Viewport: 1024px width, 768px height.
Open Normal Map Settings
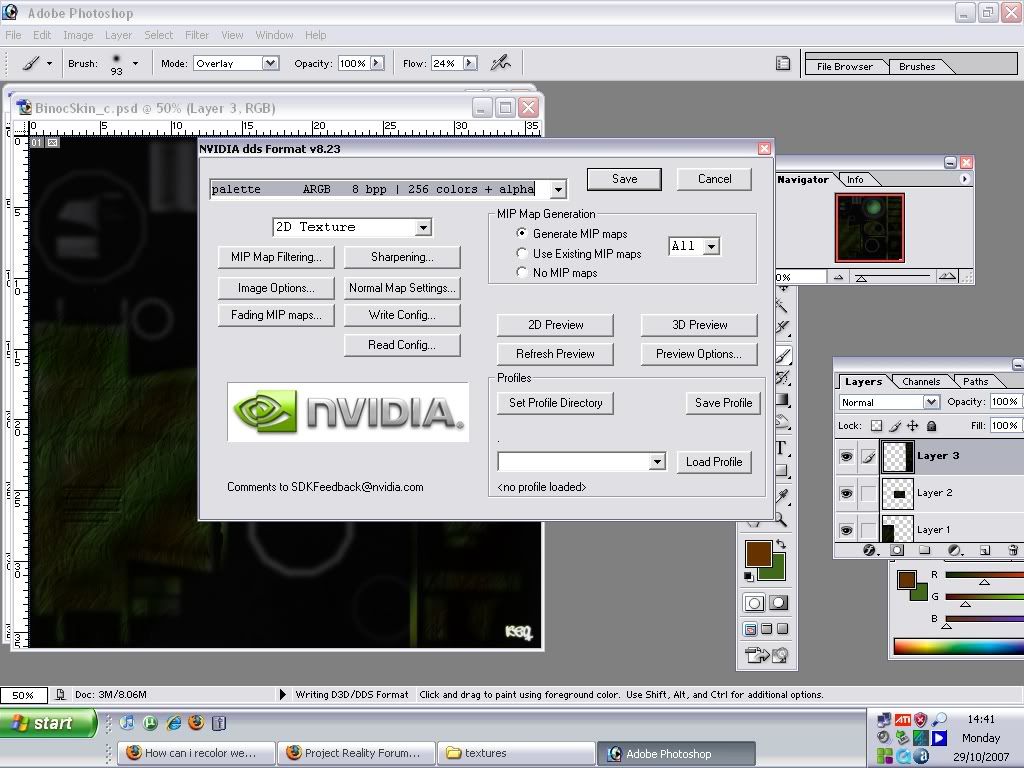coord(402,288)
